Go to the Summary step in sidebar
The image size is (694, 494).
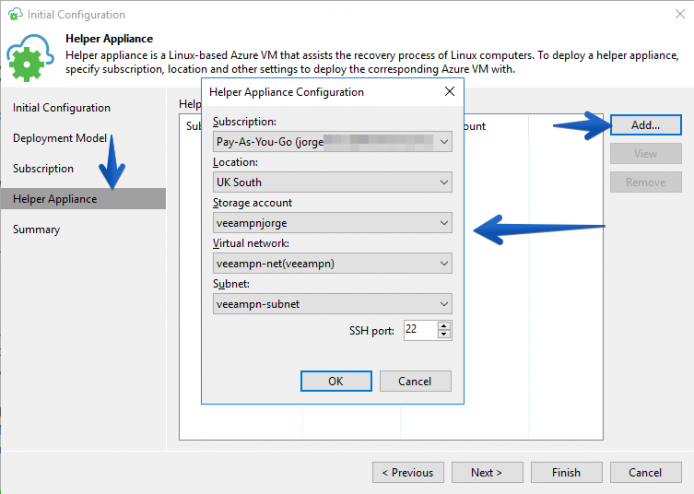click(x=36, y=229)
